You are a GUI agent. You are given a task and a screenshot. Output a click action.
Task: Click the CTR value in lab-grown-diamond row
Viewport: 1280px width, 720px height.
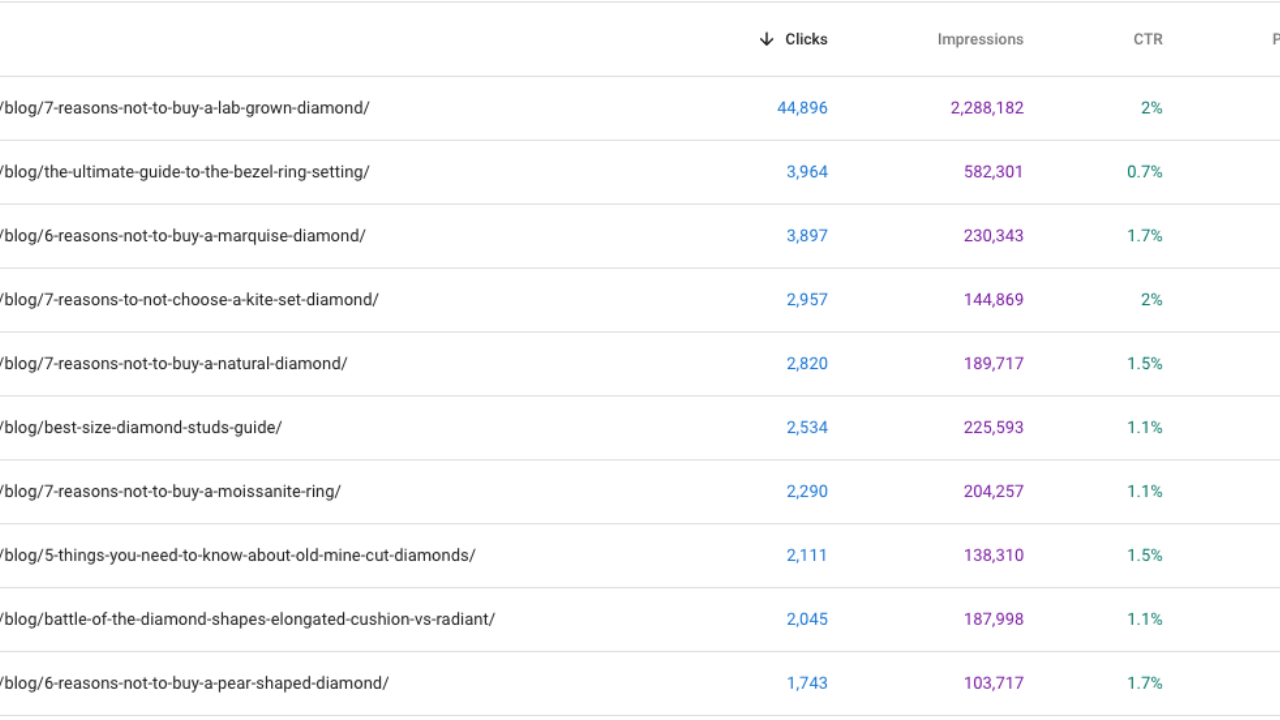click(x=1152, y=108)
